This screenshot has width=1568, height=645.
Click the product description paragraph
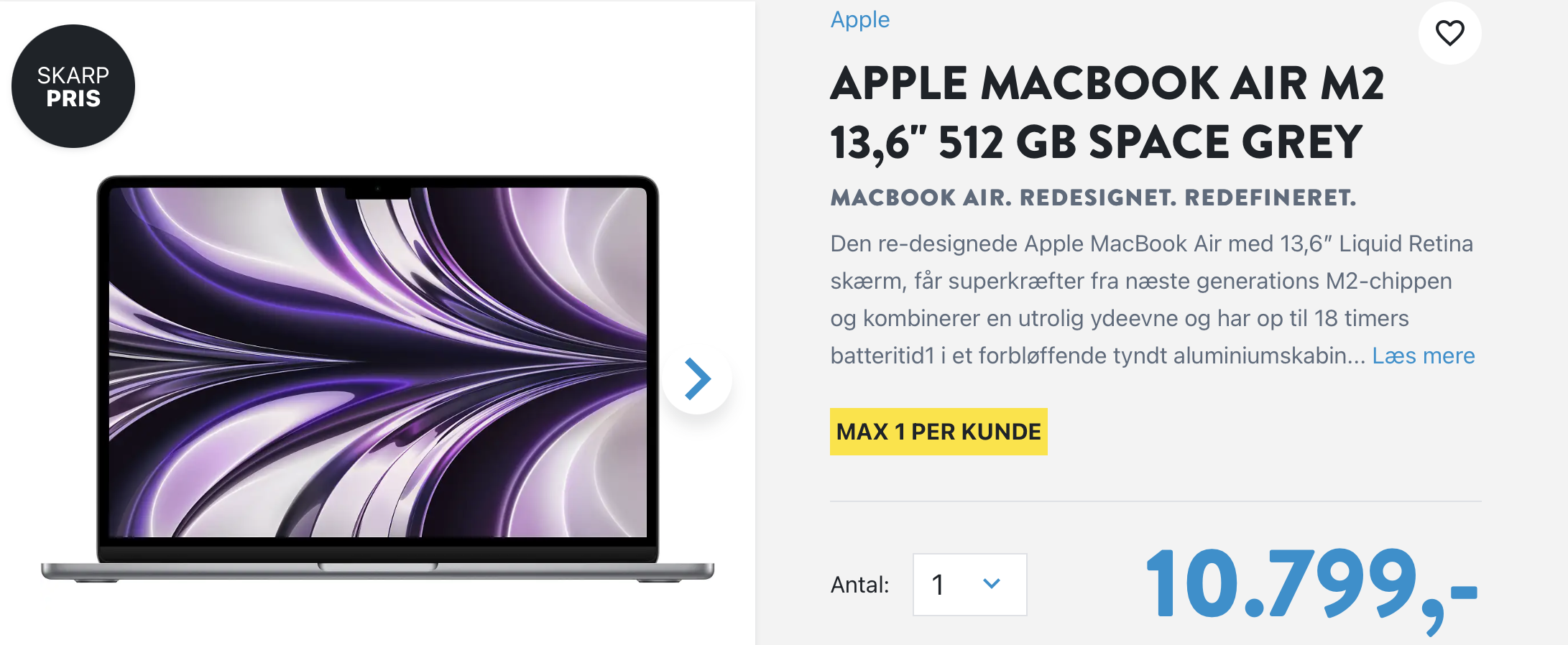[x=1152, y=300]
